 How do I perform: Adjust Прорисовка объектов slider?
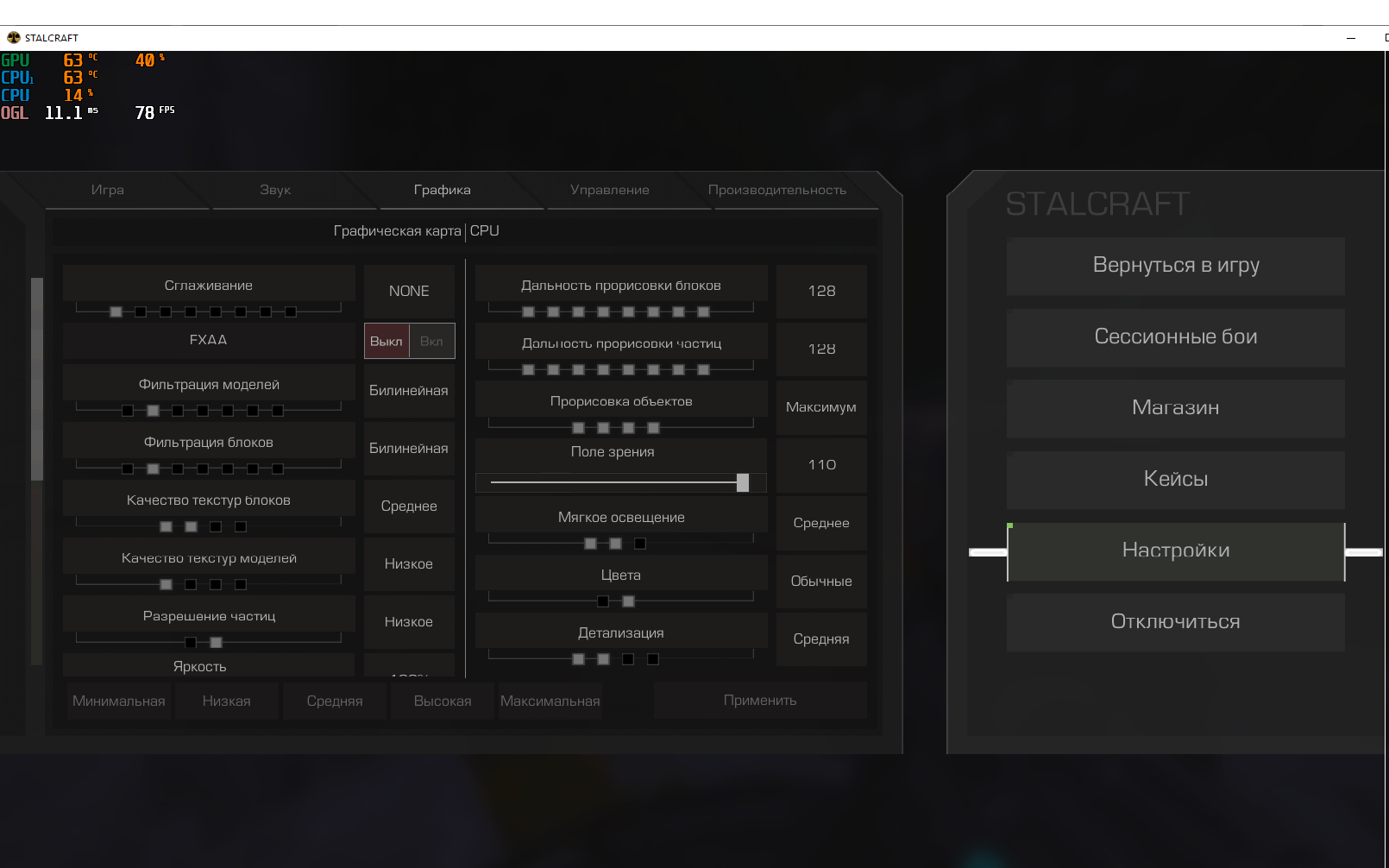point(621,427)
